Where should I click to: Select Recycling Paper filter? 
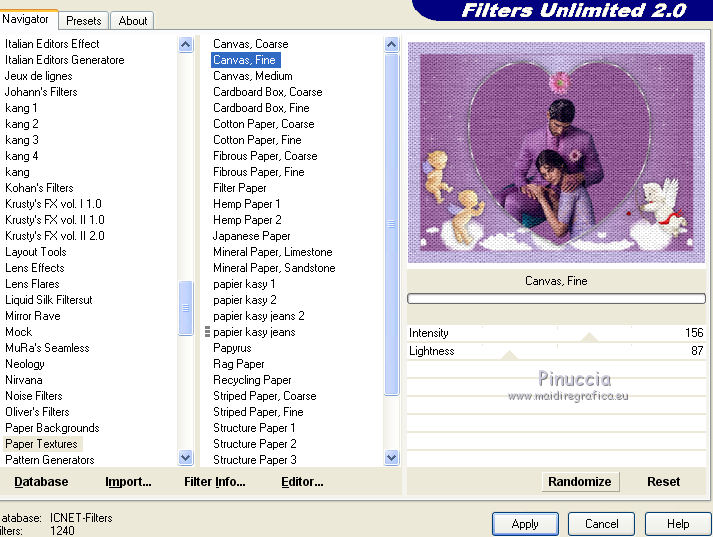tap(252, 380)
